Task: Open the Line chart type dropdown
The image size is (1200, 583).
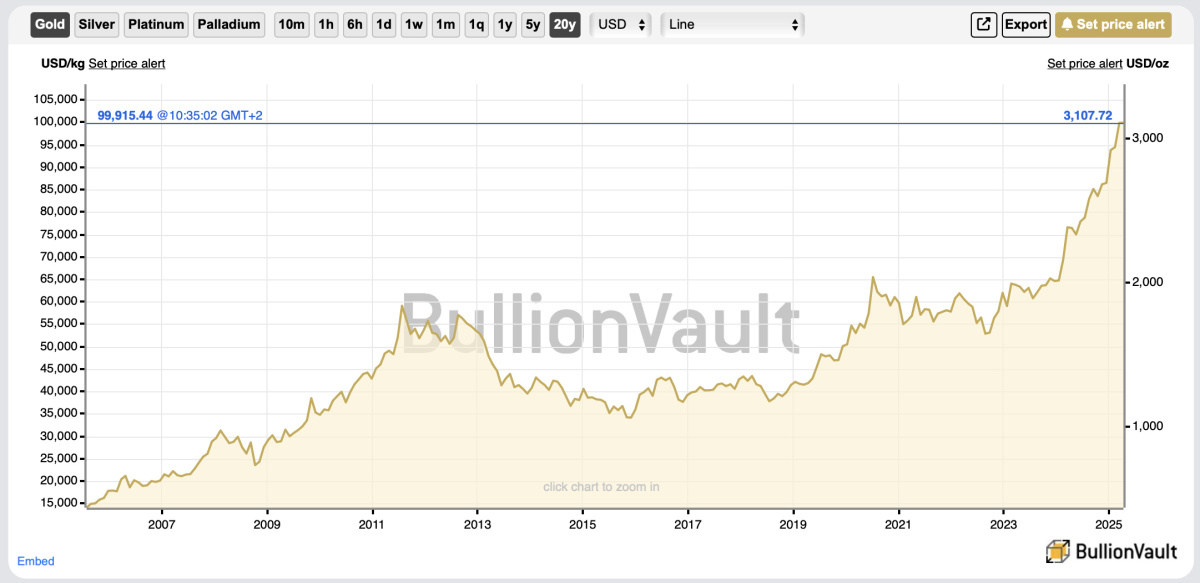Action: [x=732, y=24]
